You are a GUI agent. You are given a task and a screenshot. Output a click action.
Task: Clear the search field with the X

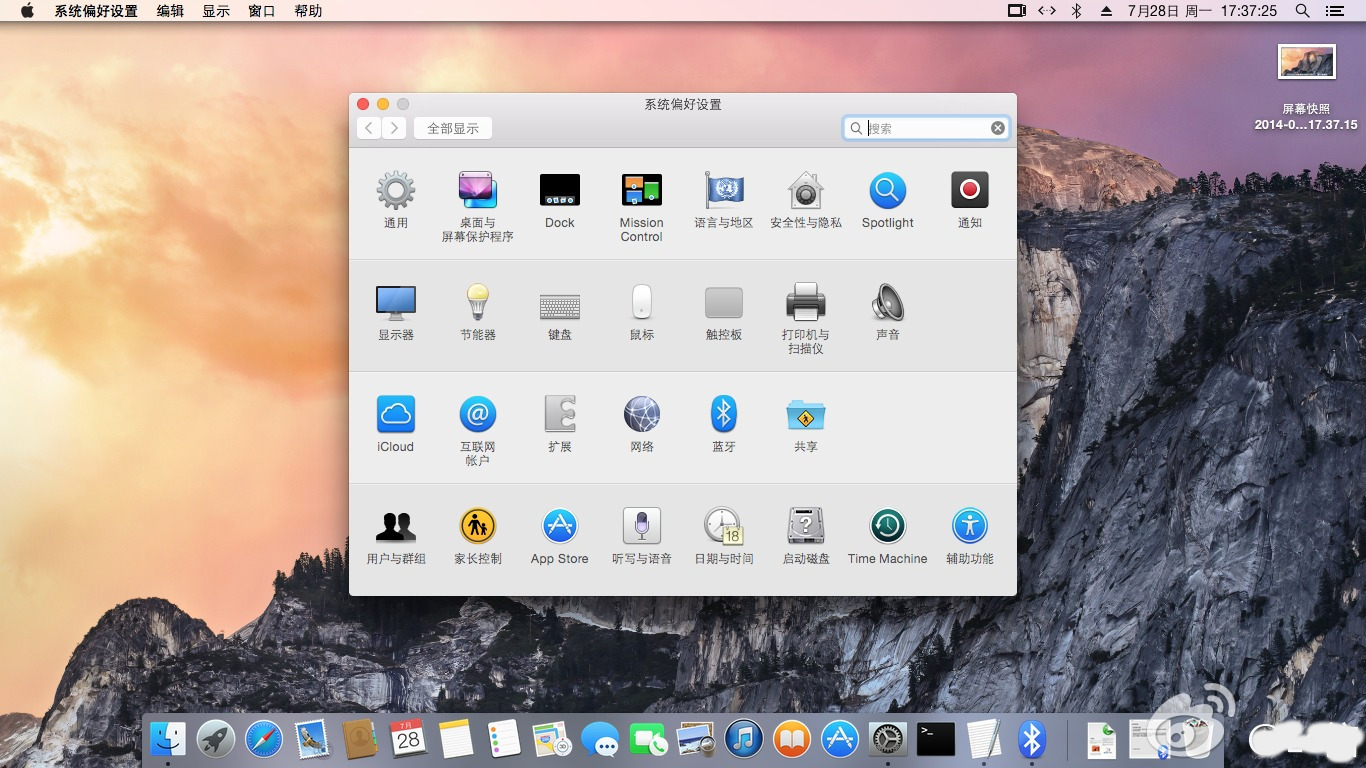tap(998, 128)
